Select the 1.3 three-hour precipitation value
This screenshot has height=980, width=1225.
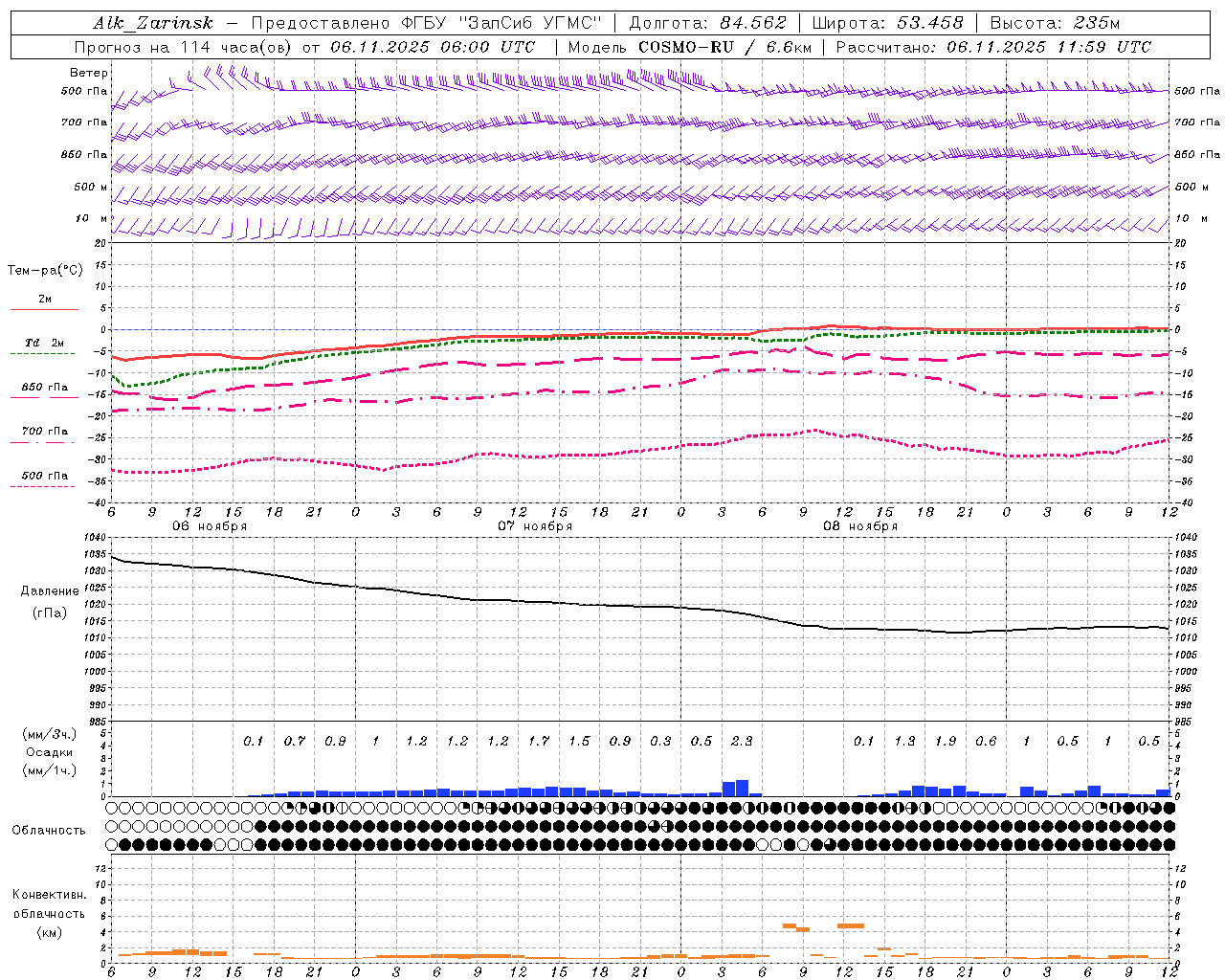(904, 741)
